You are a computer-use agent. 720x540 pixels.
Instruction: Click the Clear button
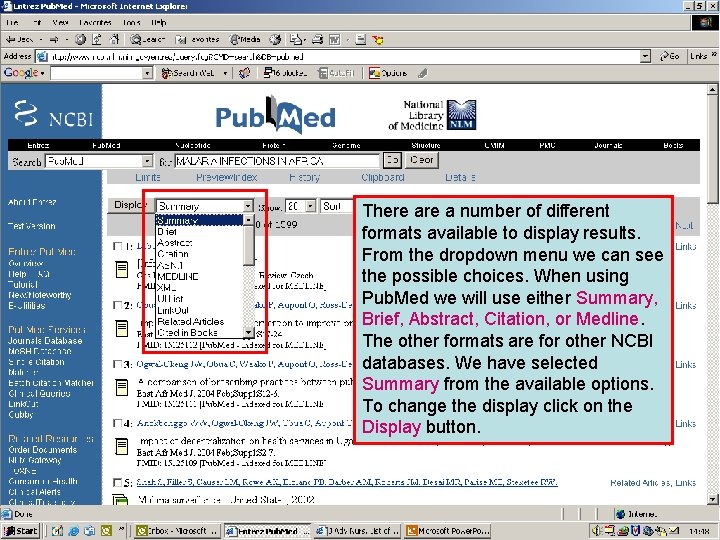coord(422,160)
